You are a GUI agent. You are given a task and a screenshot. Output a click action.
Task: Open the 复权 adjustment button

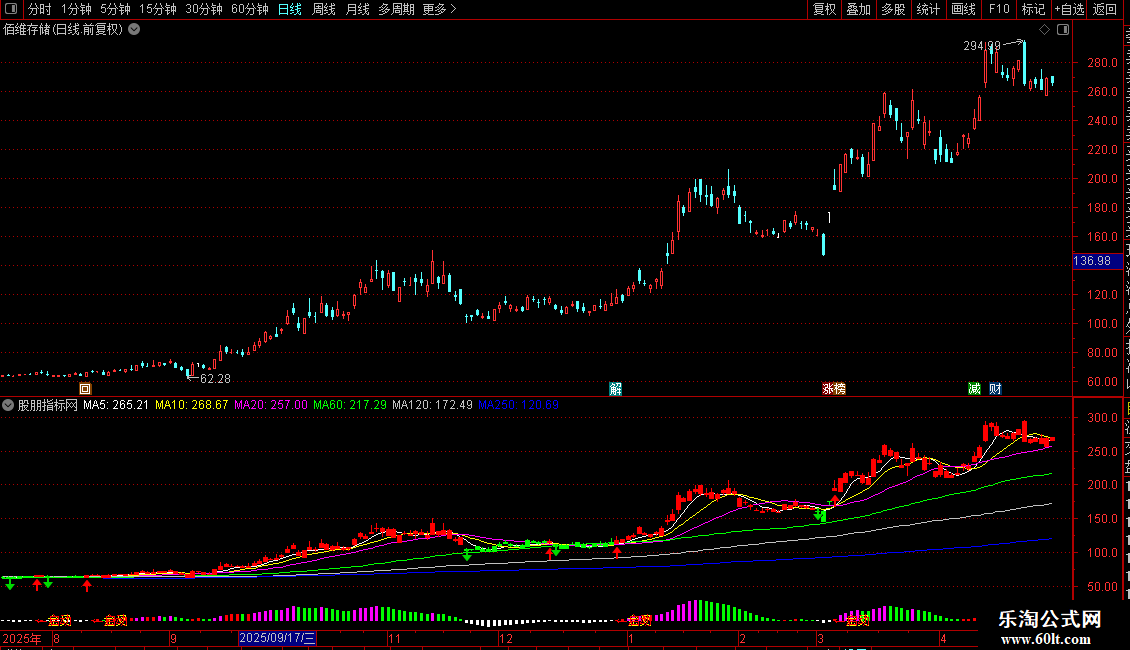[x=824, y=9]
